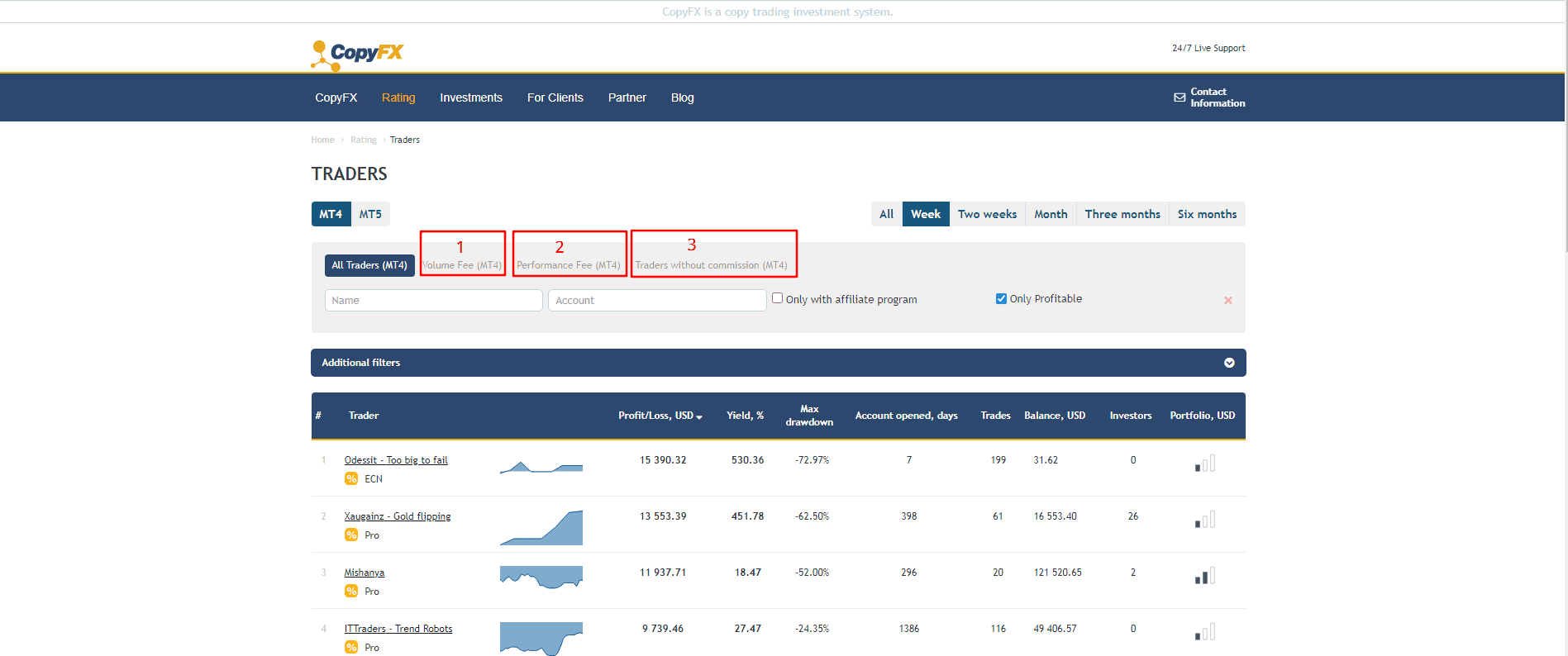
Task: Select Volume Fee (MT4) filter
Action: pyautogui.click(x=462, y=265)
